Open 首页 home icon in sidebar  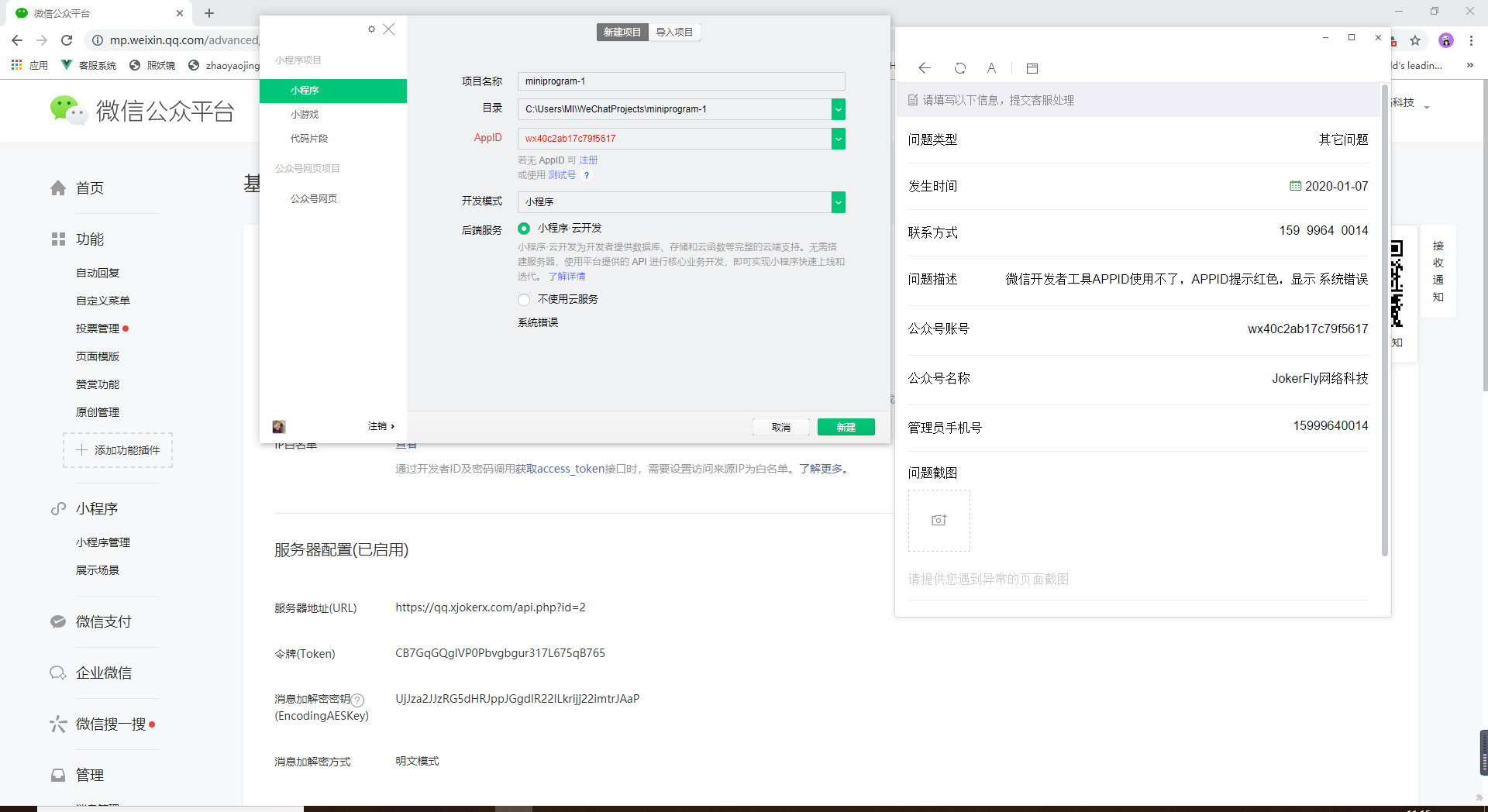pyautogui.click(x=58, y=188)
